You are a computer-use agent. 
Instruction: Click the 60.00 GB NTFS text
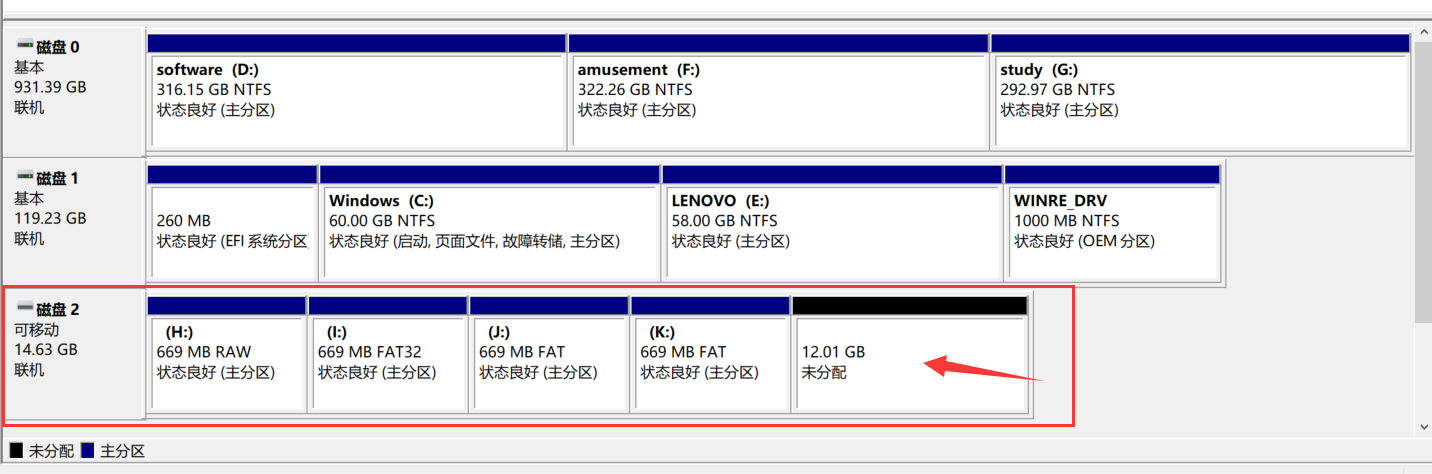(382, 221)
